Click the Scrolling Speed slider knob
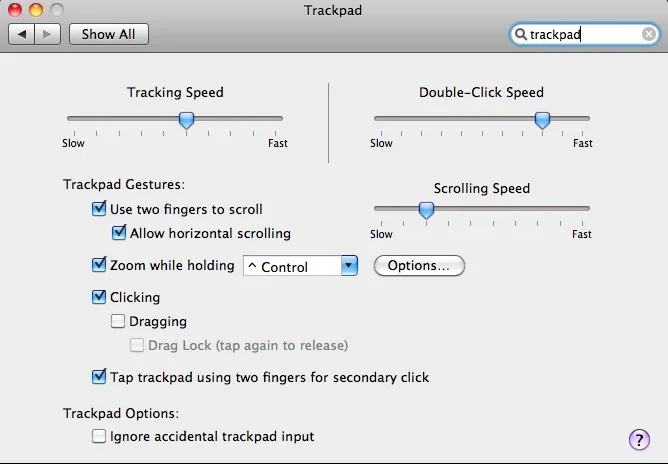The image size is (668, 464). pyautogui.click(x=426, y=210)
